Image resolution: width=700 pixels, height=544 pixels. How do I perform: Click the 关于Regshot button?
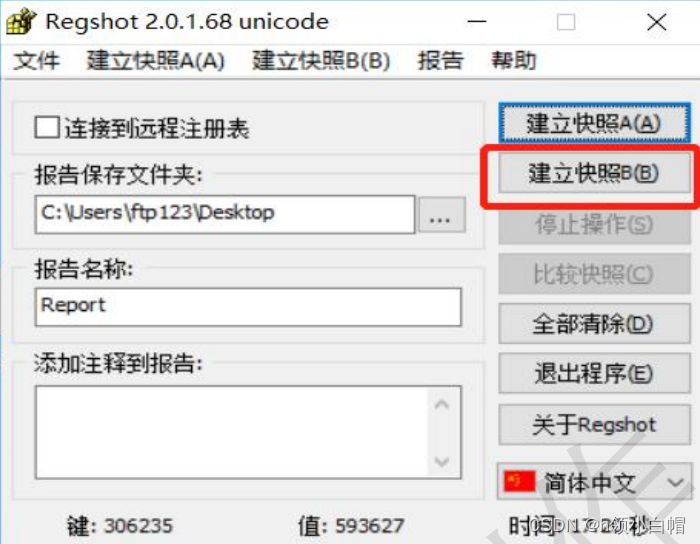(x=594, y=424)
